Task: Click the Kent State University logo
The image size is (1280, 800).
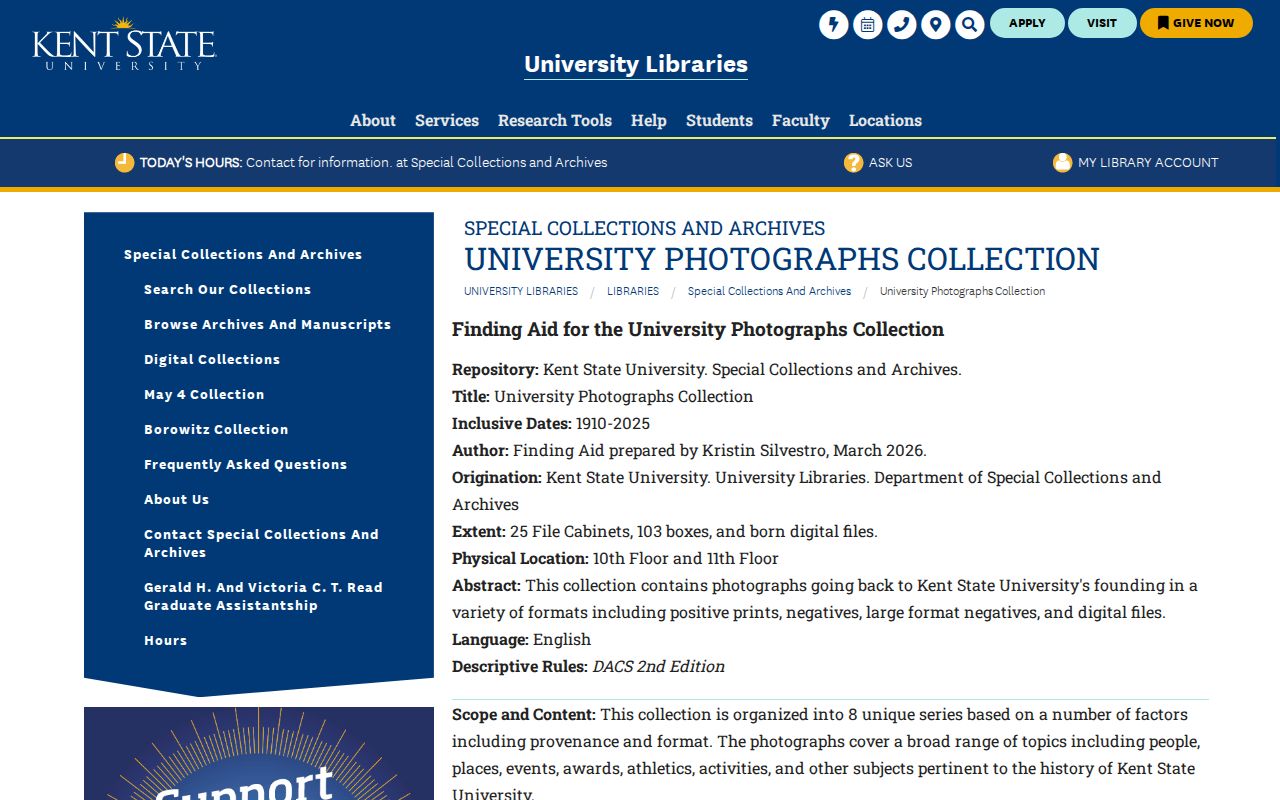Action: point(124,44)
